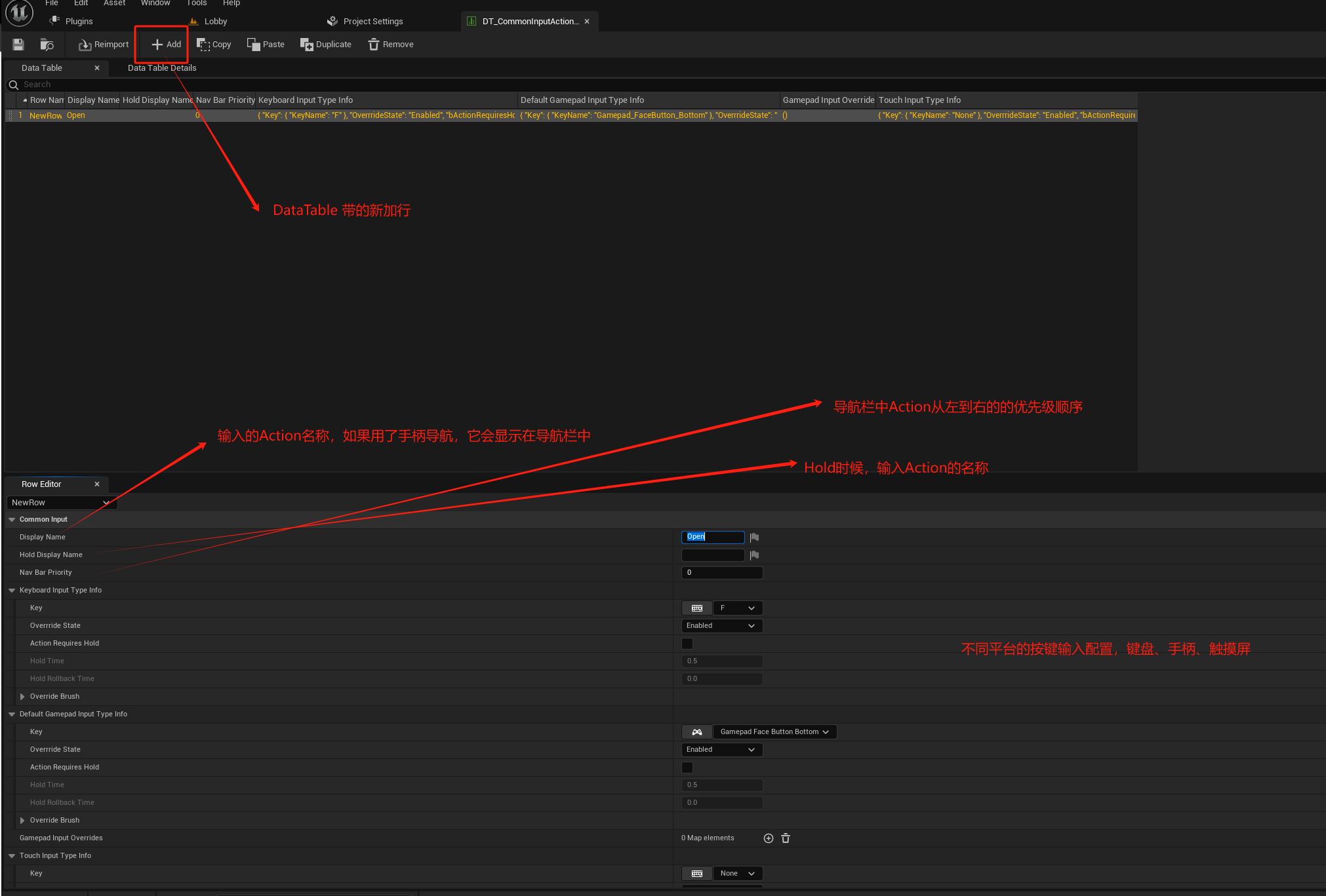The width and height of the screenshot is (1326, 896).
Task: Add element to Gamepad Input Overrides map
Action: click(x=769, y=838)
